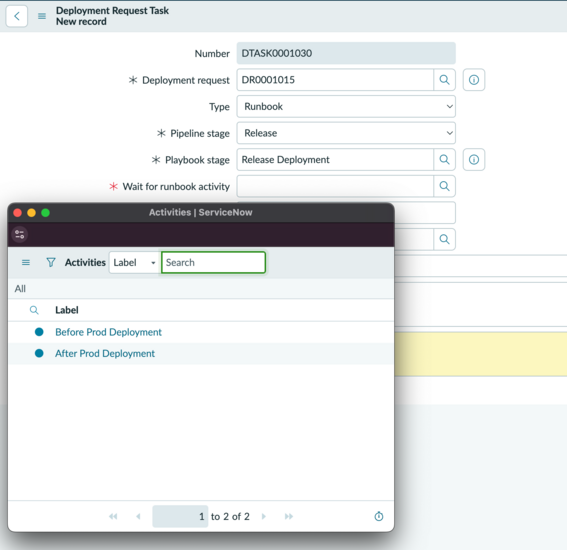Click the column search magnifier icon
This screenshot has height=550, width=567.
coord(34,310)
